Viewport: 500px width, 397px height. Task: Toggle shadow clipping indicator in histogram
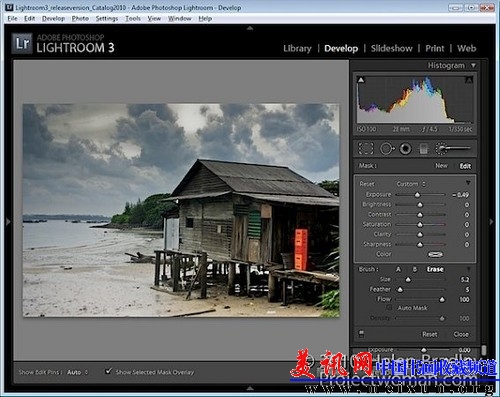(361, 80)
